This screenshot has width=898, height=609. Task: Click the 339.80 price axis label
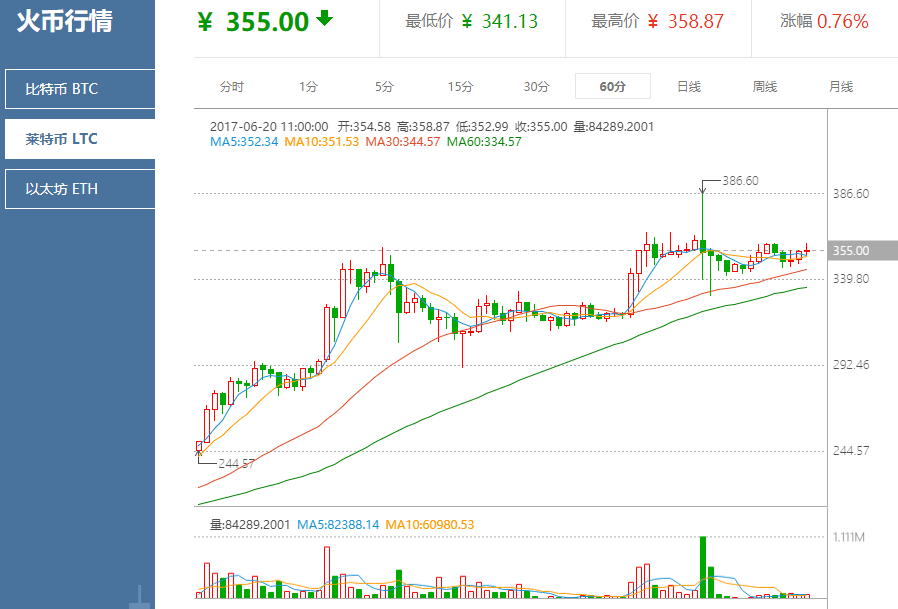tap(851, 279)
